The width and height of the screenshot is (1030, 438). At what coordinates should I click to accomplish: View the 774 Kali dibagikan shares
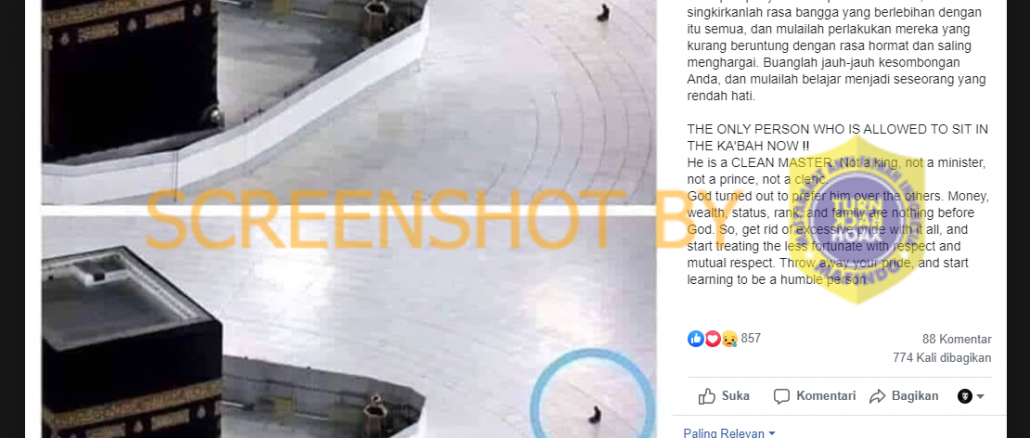[941, 358]
